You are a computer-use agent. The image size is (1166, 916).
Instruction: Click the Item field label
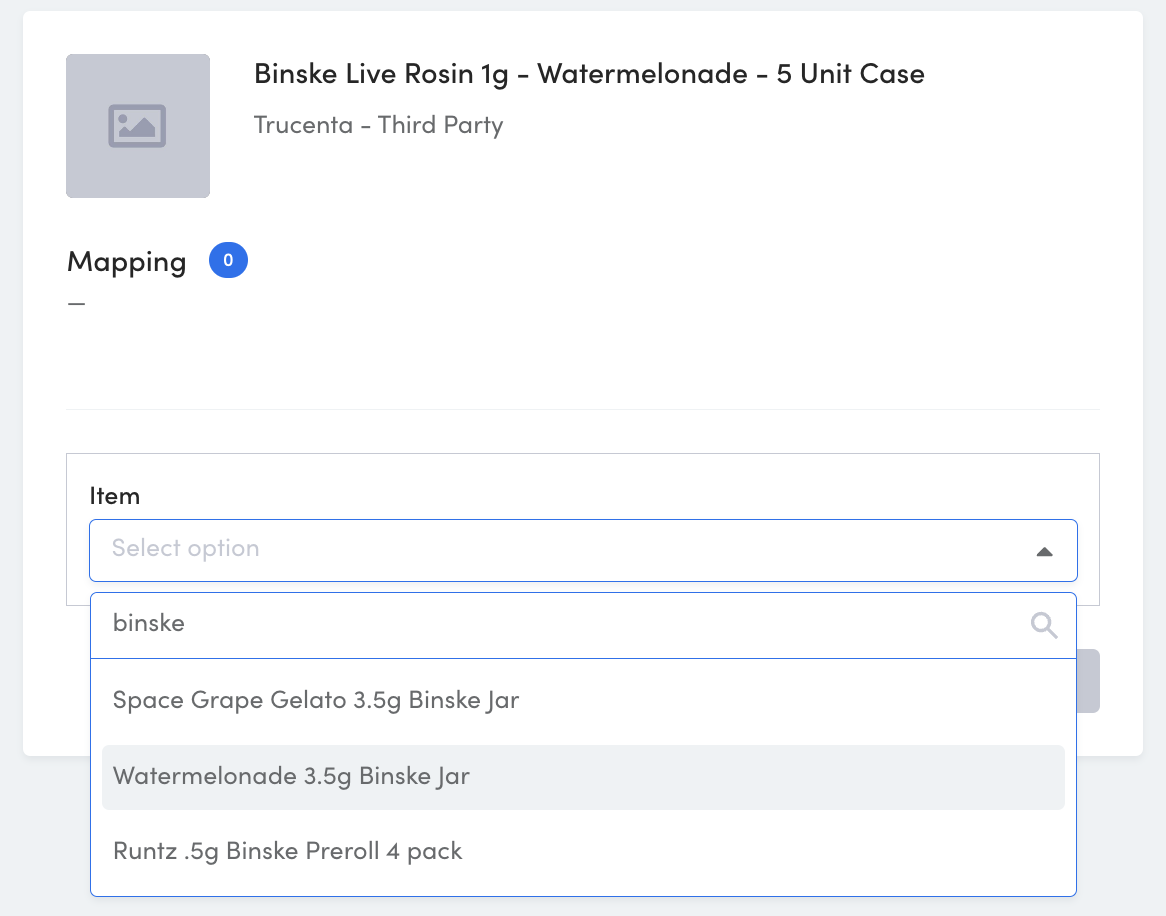tap(115, 496)
